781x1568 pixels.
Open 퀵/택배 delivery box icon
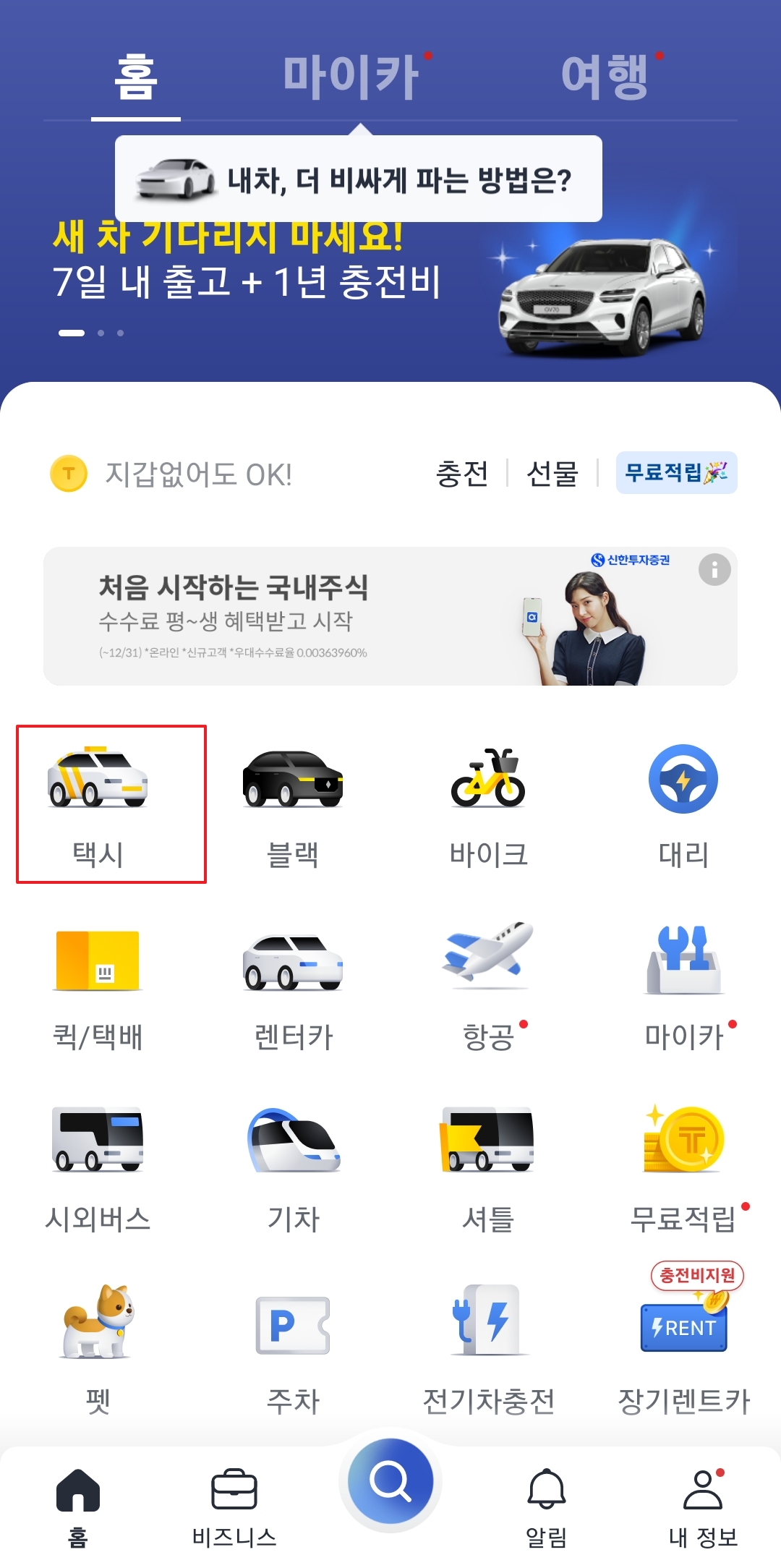[98, 960]
